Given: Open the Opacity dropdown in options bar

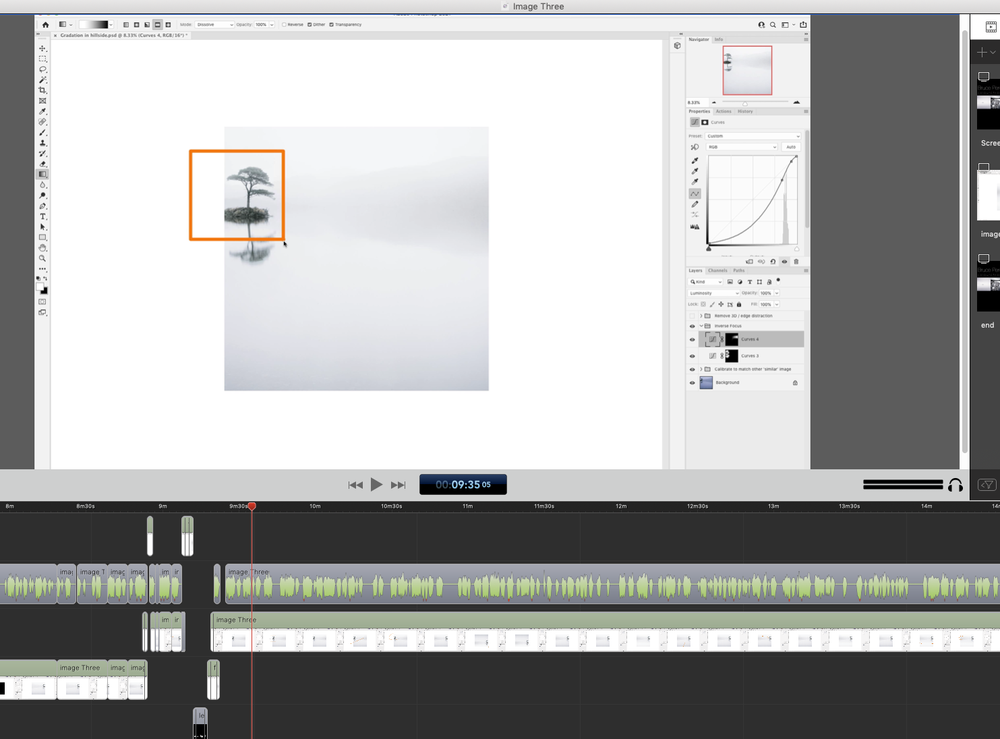Looking at the screenshot, I should 272,25.
